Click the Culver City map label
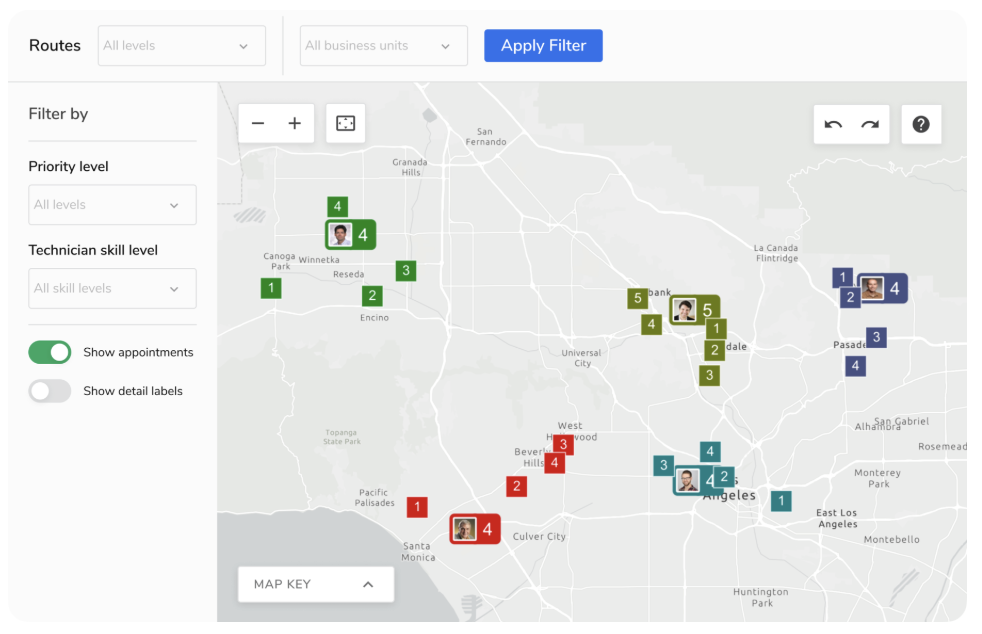The image size is (982, 634). (539, 536)
